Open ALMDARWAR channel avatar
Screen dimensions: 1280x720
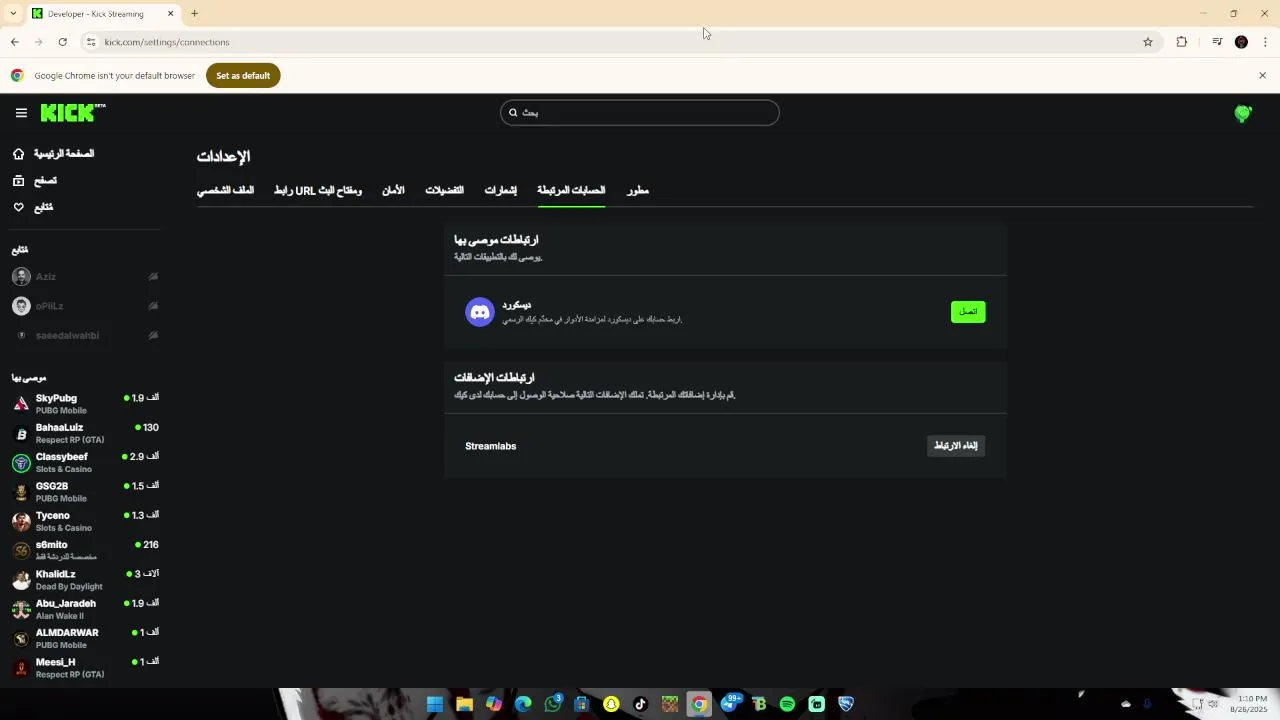coord(21,639)
